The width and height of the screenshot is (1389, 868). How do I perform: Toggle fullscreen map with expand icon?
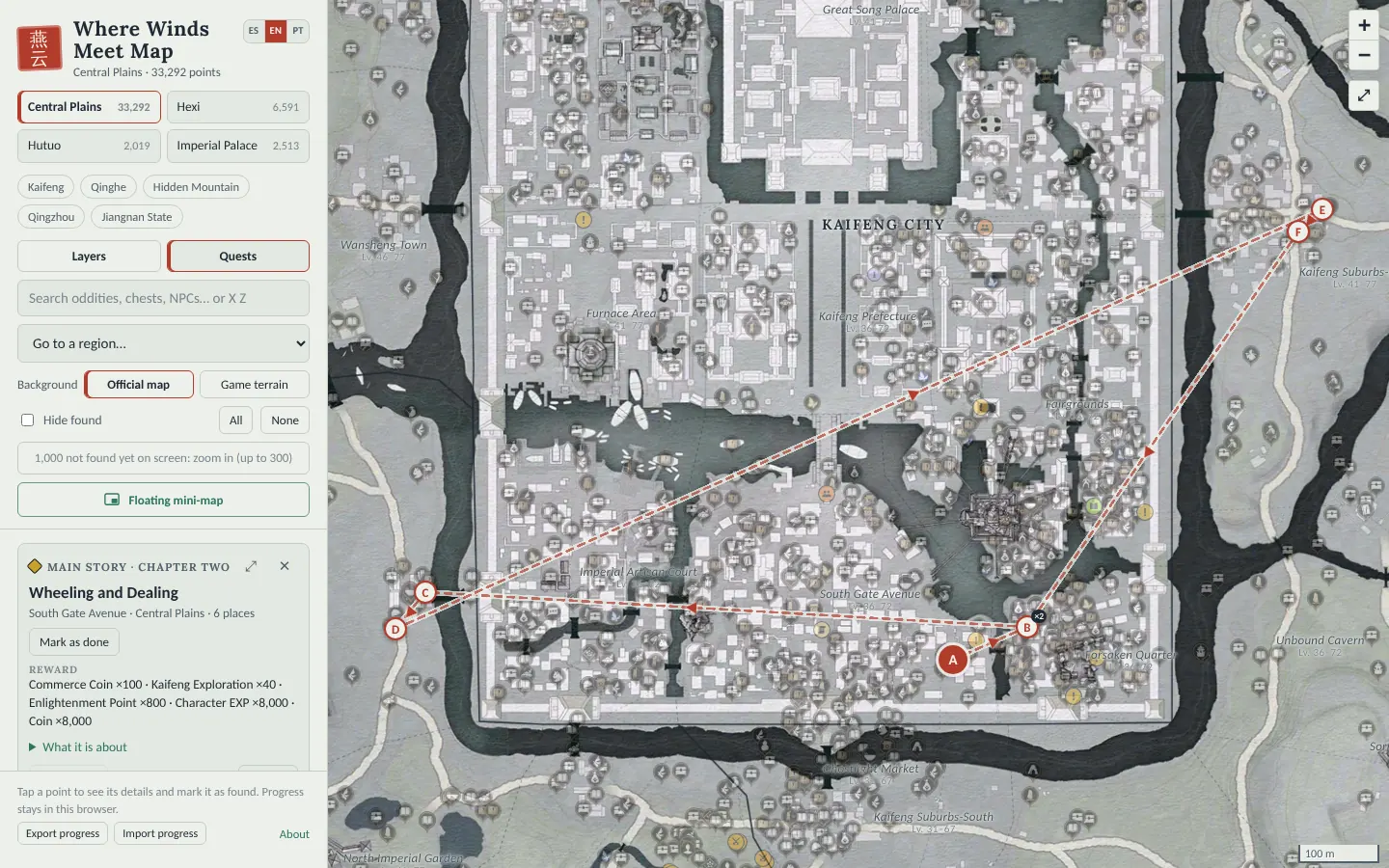pyautogui.click(x=1364, y=95)
